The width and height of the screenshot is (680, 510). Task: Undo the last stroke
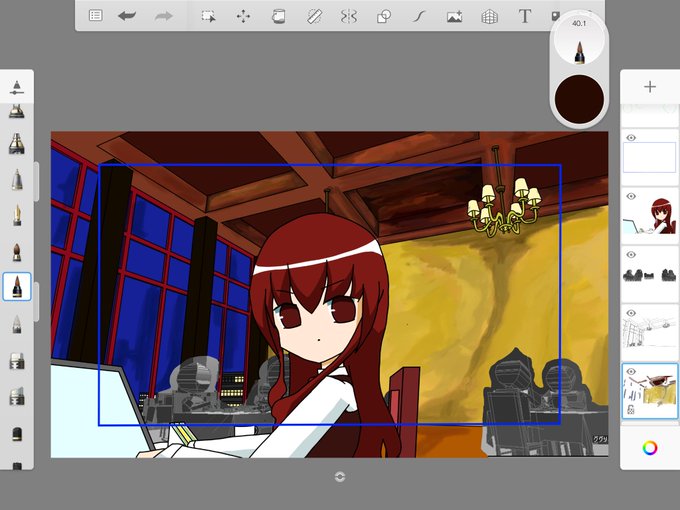pyautogui.click(x=127, y=16)
